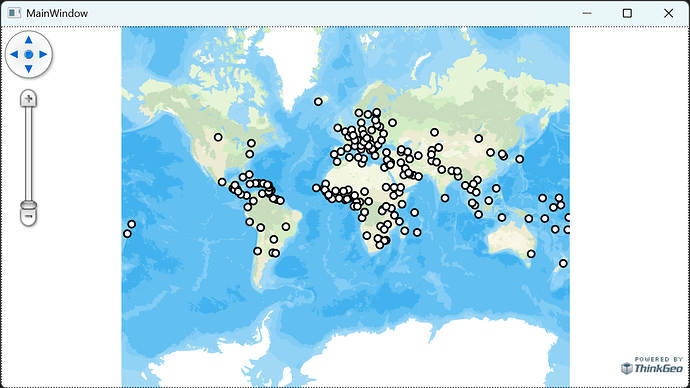Pan the map up with the north arrow
Screen dimensions: 690x388
pyautogui.click(x=29, y=40)
